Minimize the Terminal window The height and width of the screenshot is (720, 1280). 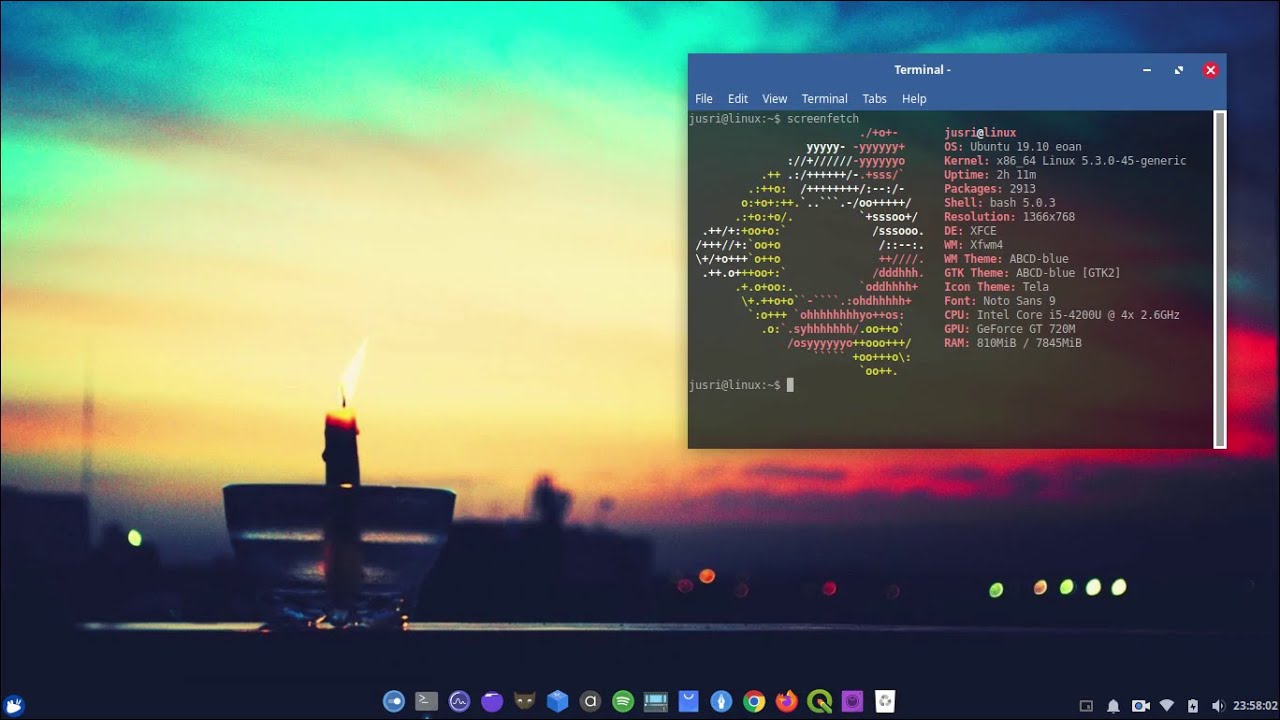[1147, 70]
